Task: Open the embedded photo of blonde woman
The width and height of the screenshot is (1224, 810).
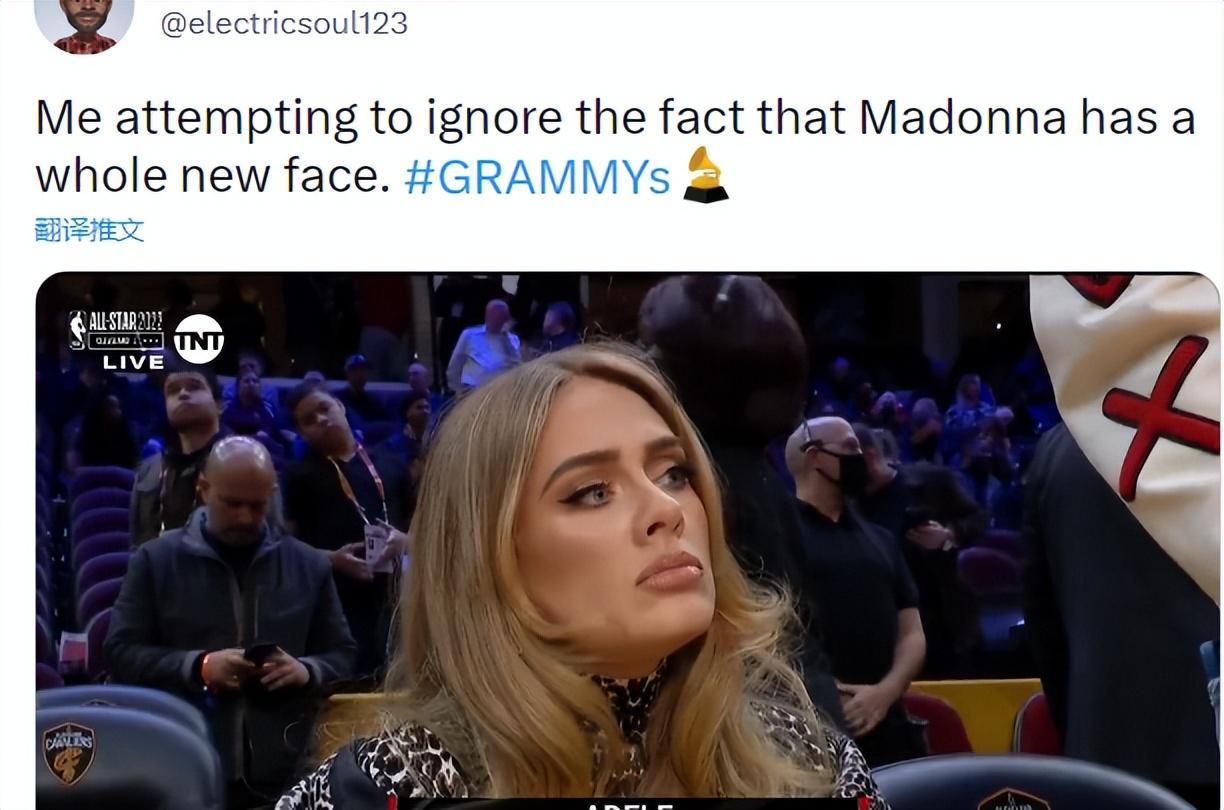Action: coord(627,541)
